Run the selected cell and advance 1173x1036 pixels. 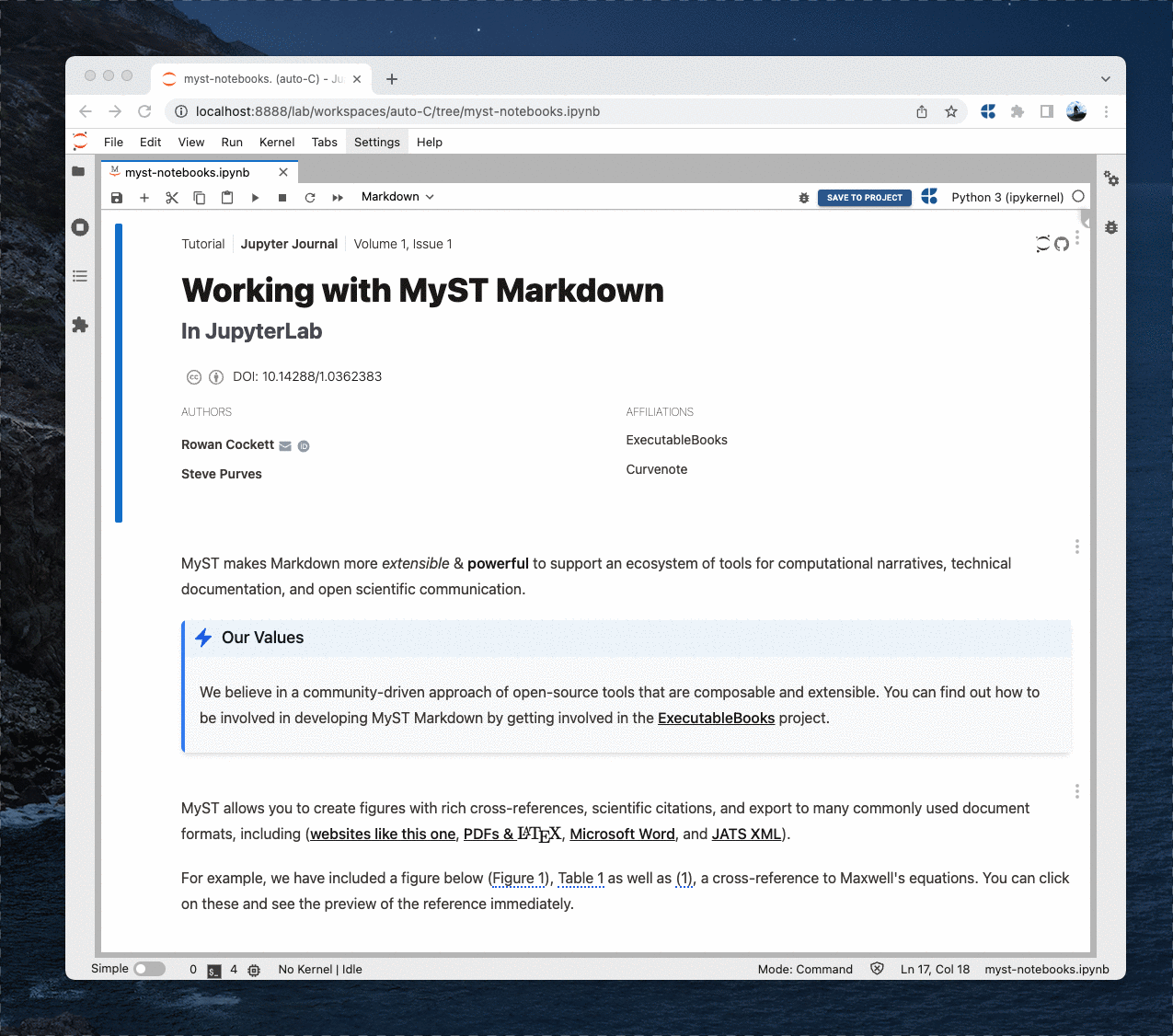point(255,198)
